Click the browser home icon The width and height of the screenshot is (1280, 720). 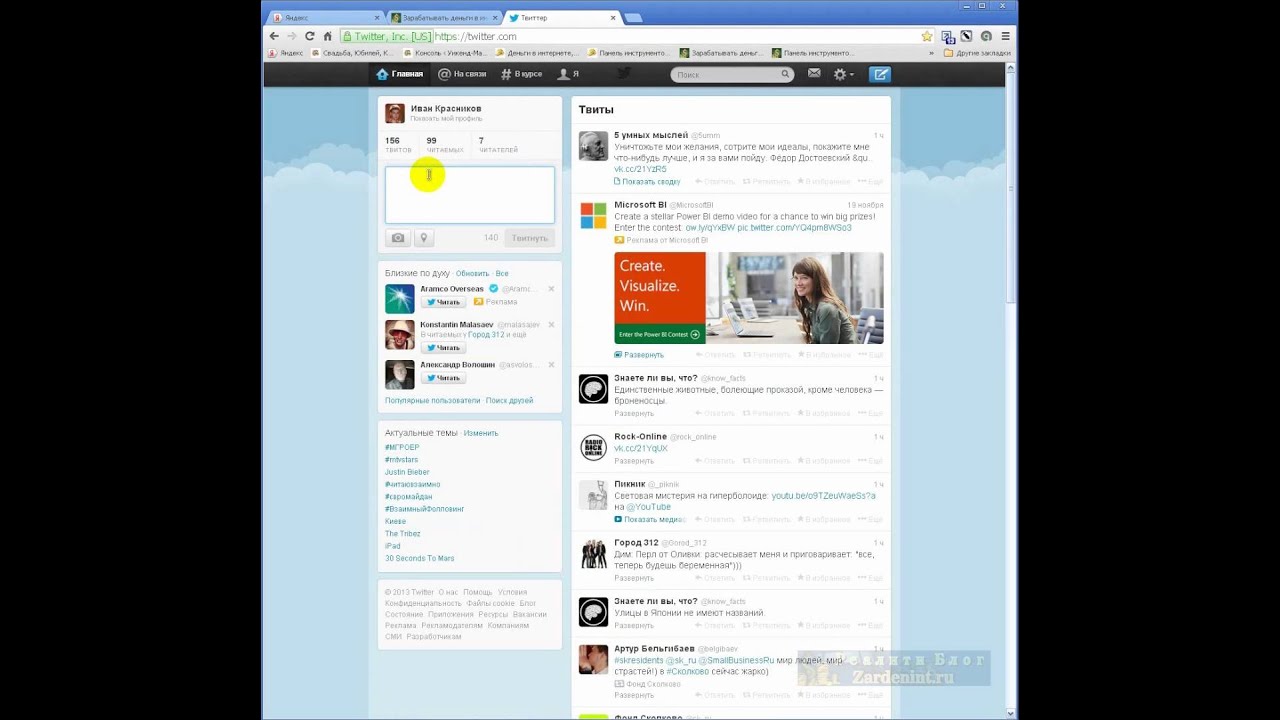click(x=327, y=36)
